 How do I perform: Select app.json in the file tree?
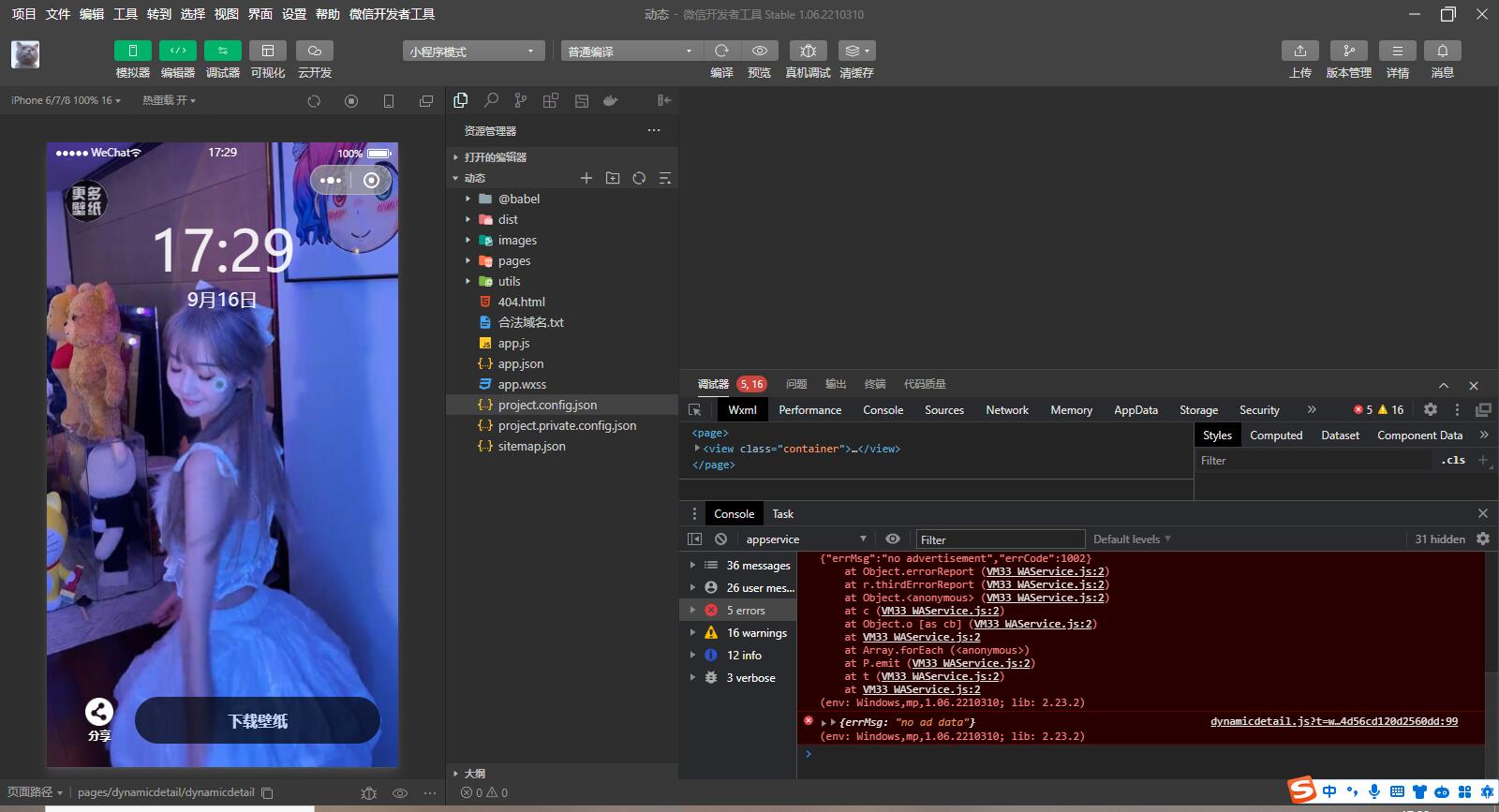tap(520, 363)
